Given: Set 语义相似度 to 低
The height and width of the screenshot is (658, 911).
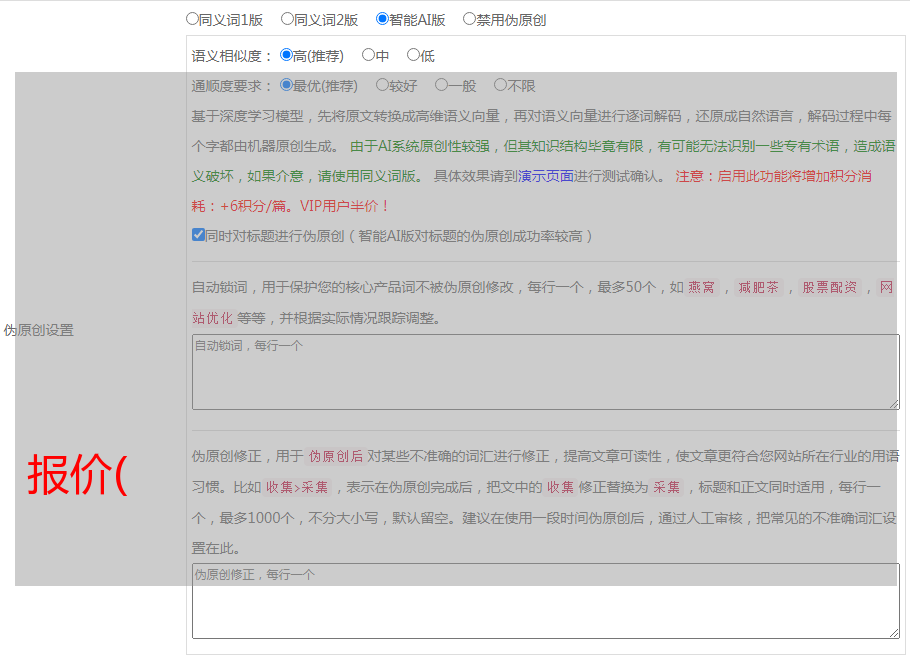Looking at the screenshot, I should point(414,55).
